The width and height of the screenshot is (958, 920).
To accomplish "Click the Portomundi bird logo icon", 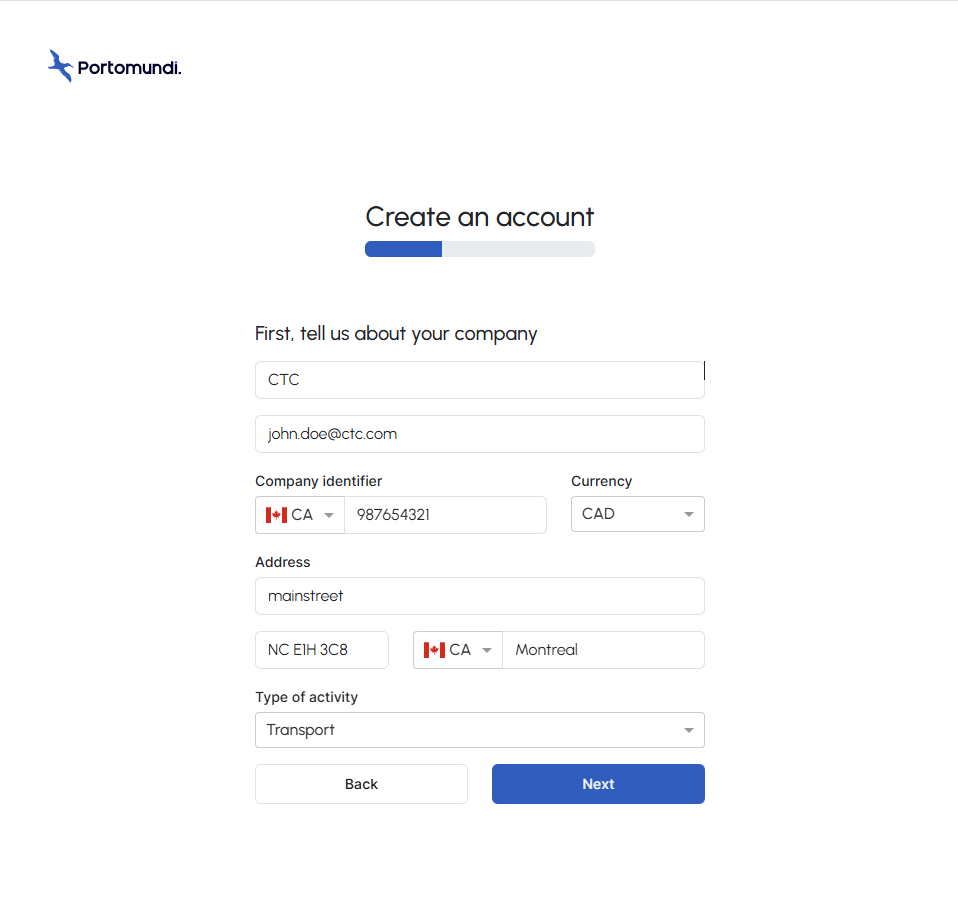I will tap(60, 66).
